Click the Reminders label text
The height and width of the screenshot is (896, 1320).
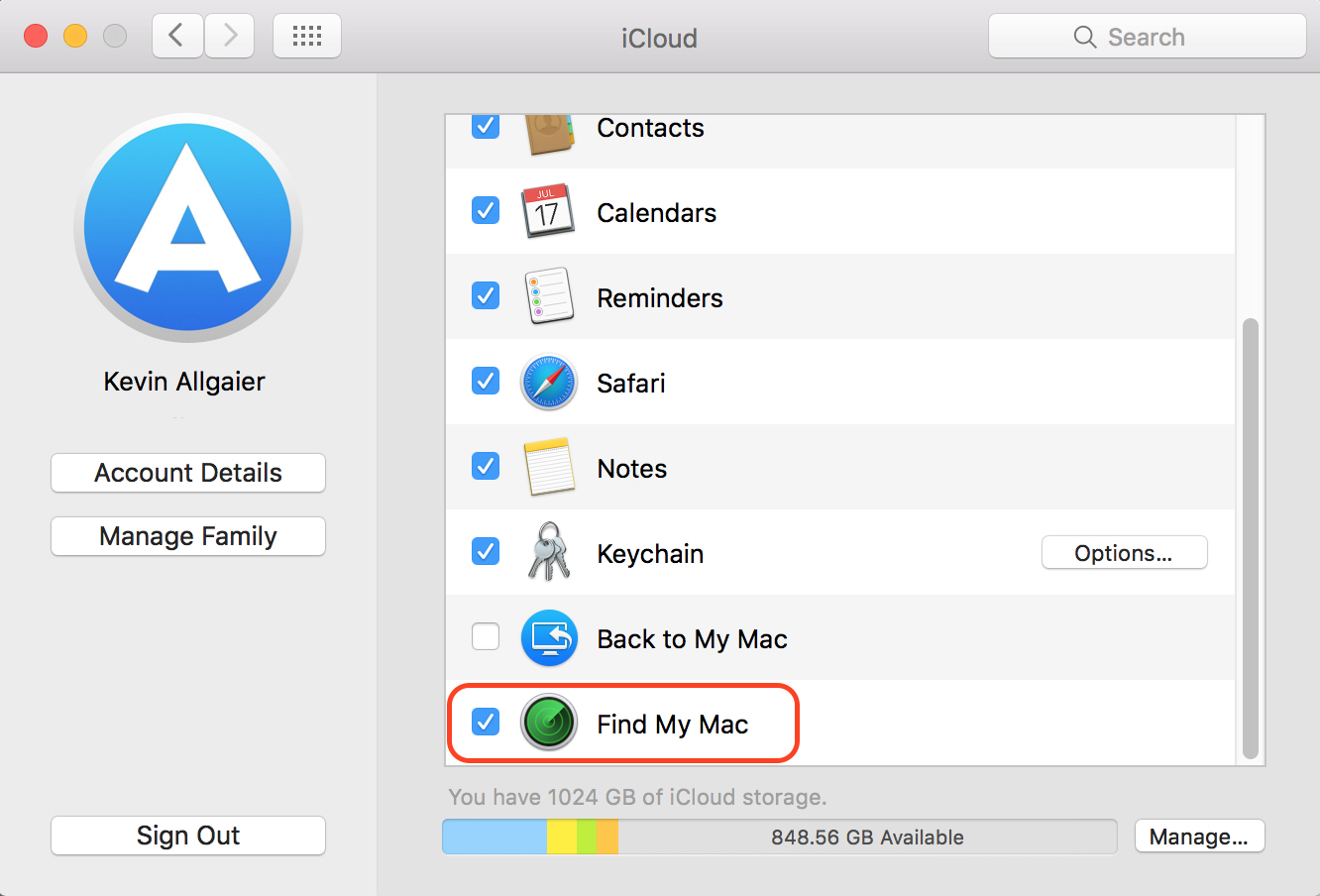(660, 298)
